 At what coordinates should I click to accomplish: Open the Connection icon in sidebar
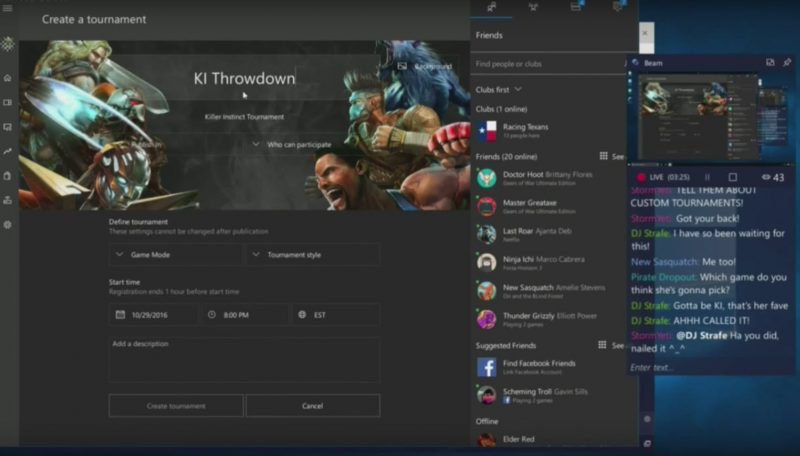tap(7, 200)
